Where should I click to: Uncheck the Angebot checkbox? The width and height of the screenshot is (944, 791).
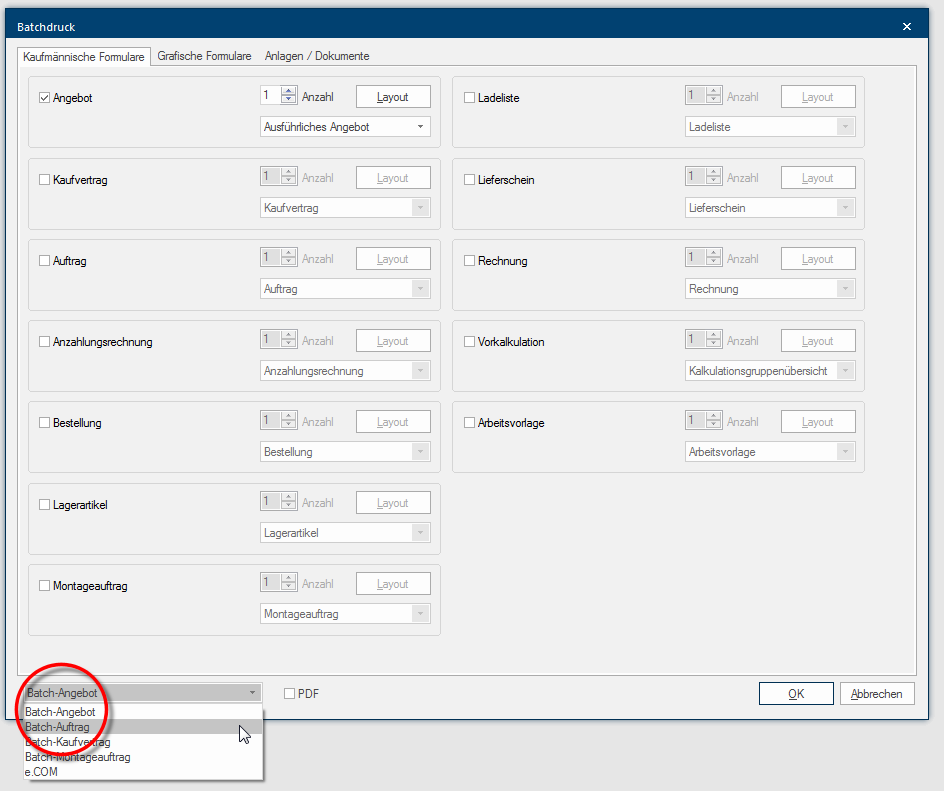(44, 98)
